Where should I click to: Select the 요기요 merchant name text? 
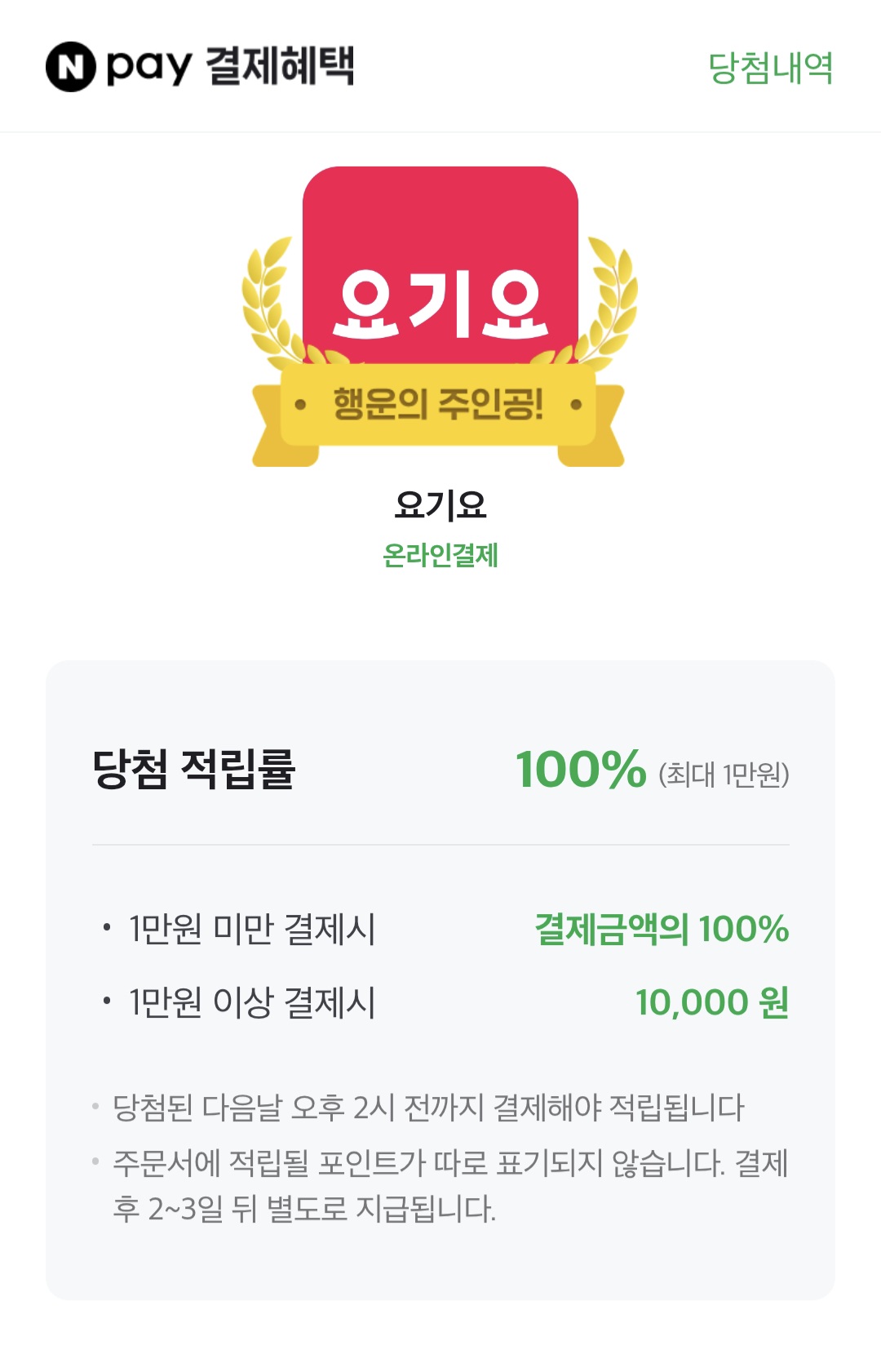440,506
